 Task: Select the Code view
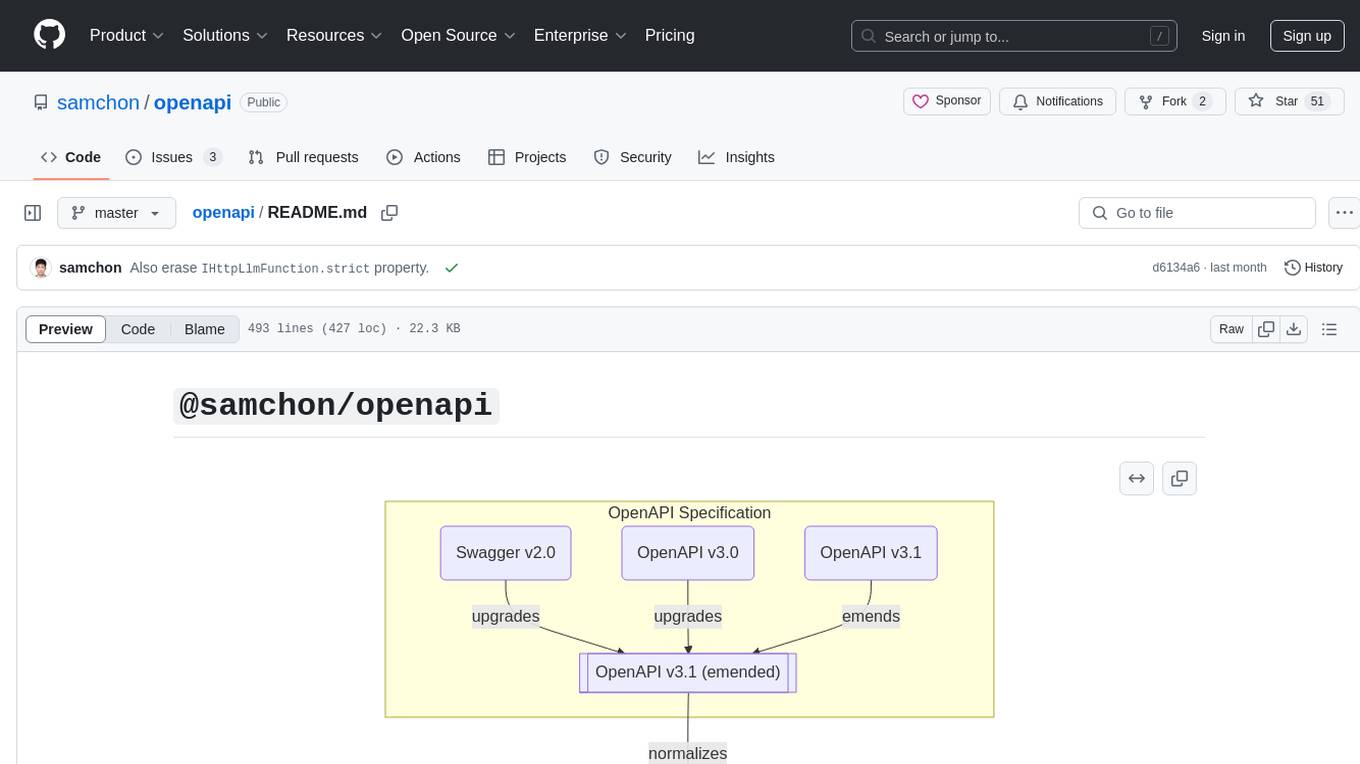coord(138,329)
